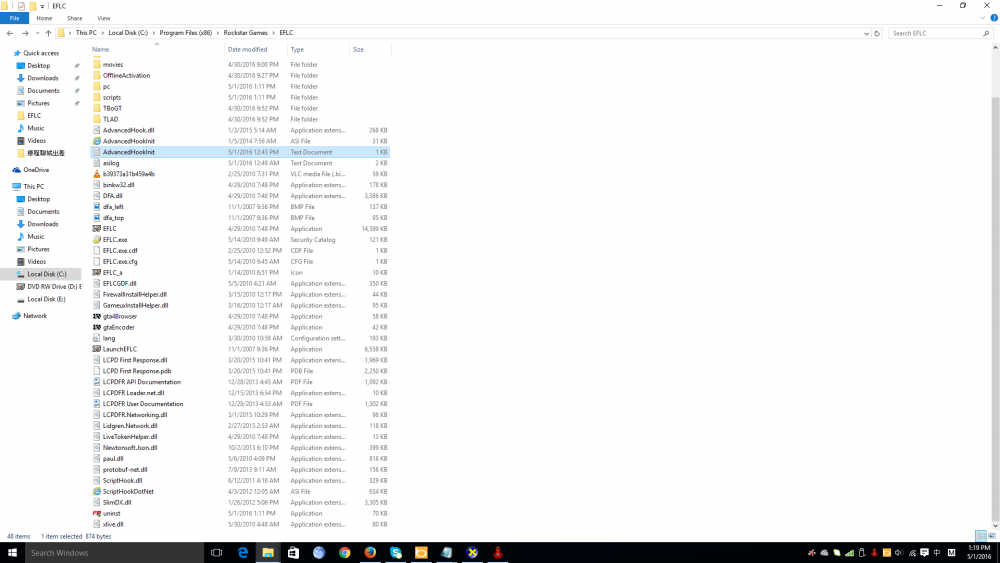Click This PC in the breadcrumb
Viewport: 1000px width, 563px height.
(x=86, y=33)
